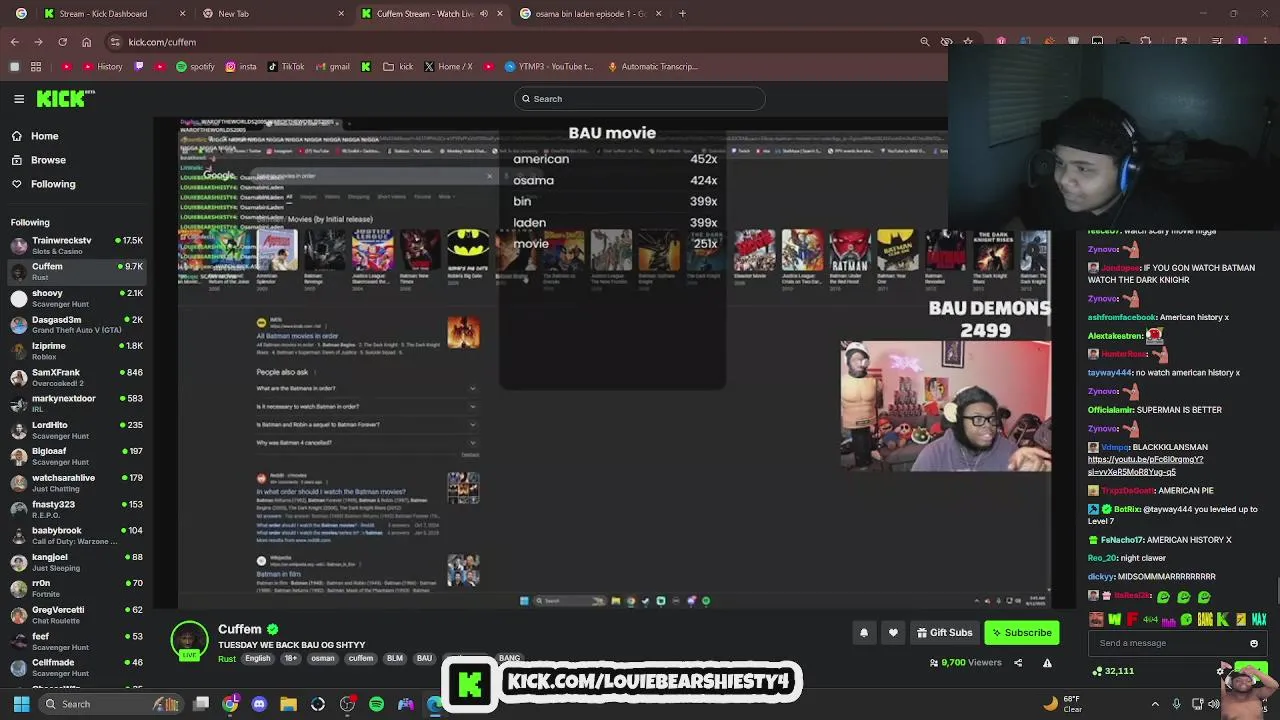Go forward with browser forward arrow
The image size is (1280, 720).
coord(38,42)
